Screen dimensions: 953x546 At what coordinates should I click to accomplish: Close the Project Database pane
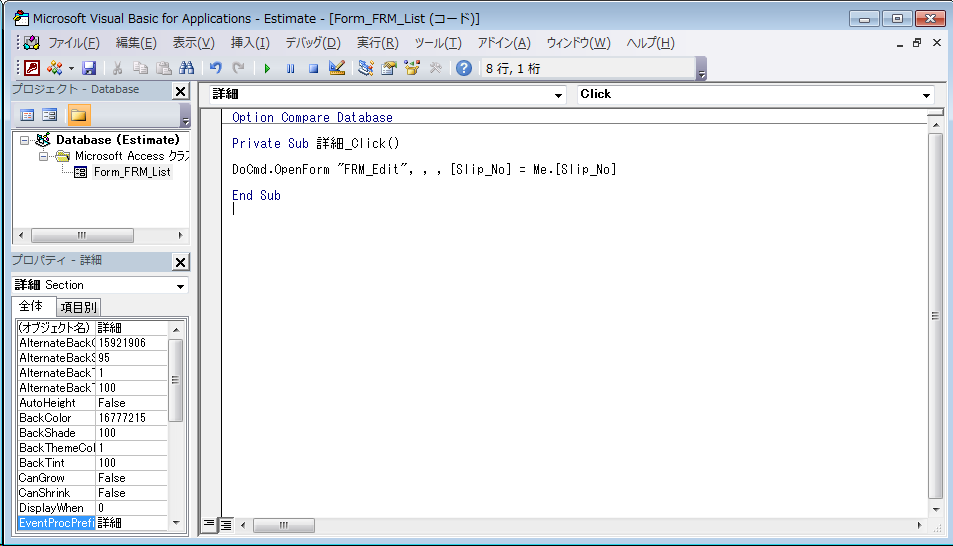[181, 91]
